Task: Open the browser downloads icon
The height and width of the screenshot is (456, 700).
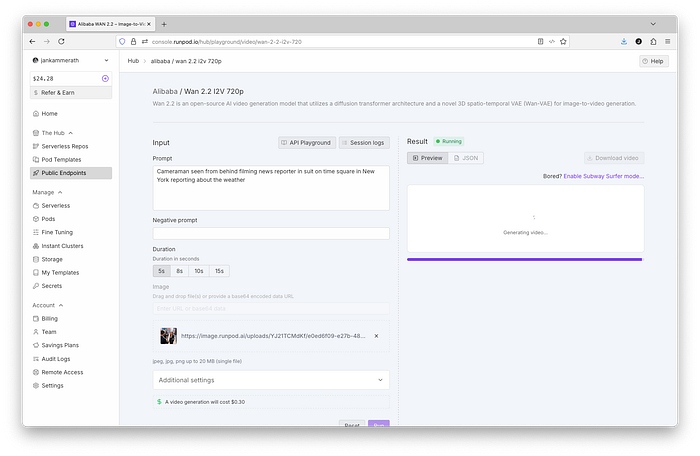Action: point(624,42)
